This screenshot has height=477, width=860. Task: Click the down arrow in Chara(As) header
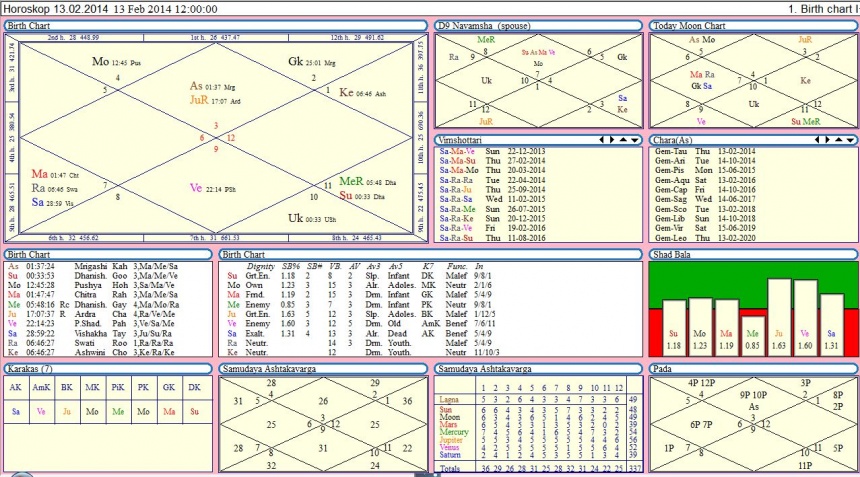click(850, 140)
